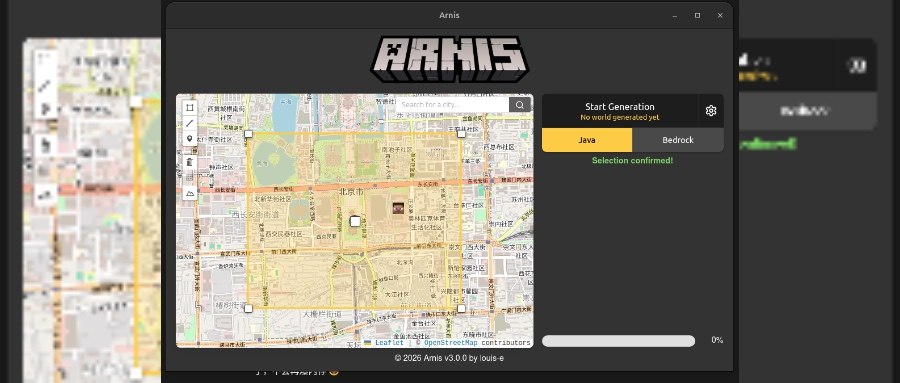The image size is (900, 383).
Task: Click the mountain terrain map icon
Action: pyautogui.click(x=189, y=193)
